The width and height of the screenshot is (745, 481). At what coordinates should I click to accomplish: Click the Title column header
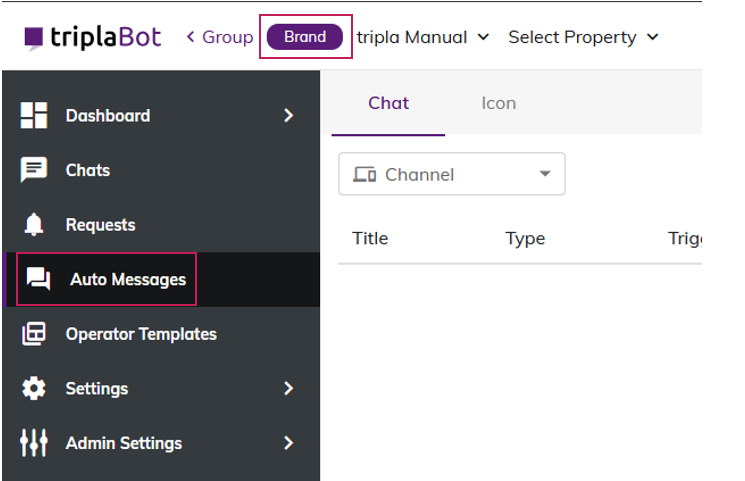click(x=370, y=238)
